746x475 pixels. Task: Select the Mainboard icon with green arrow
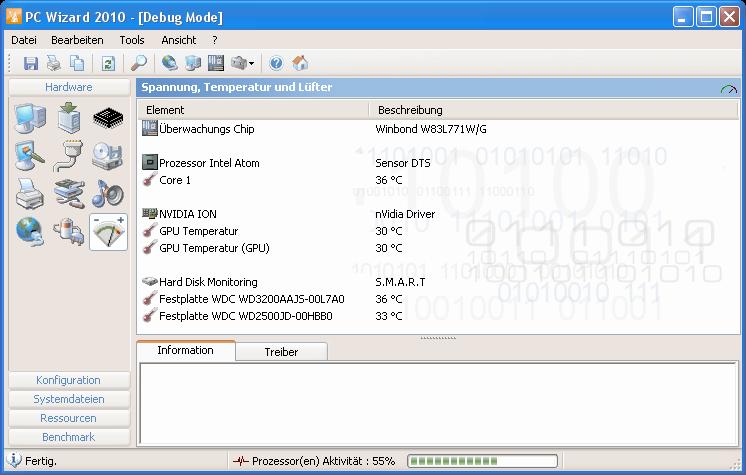(x=69, y=118)
